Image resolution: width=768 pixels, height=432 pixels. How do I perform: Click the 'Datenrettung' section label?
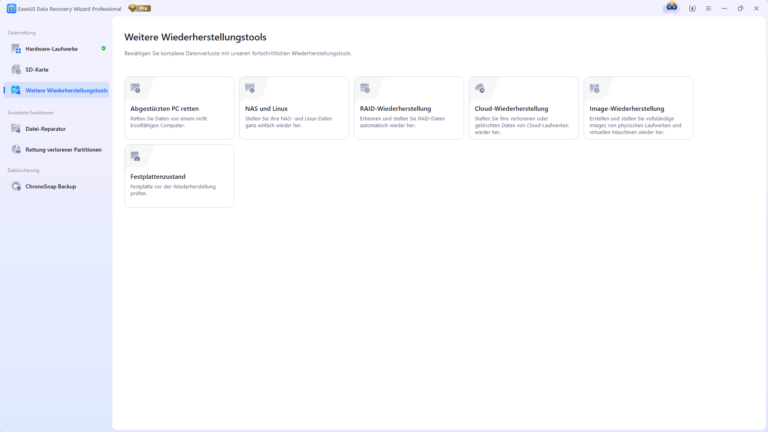[x=22, y=33]
